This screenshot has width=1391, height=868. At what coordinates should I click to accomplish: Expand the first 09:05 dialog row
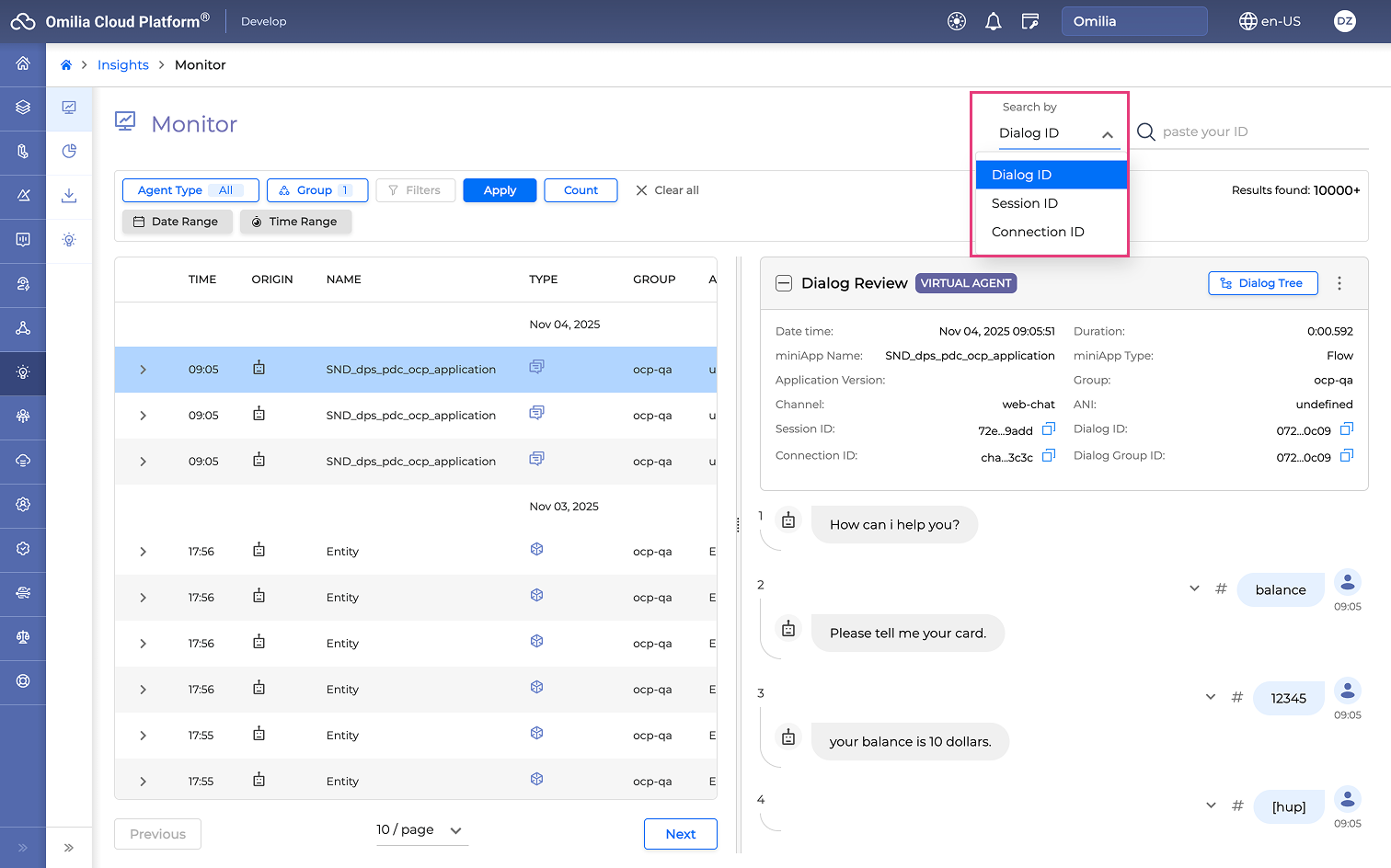tap(143, 370)
